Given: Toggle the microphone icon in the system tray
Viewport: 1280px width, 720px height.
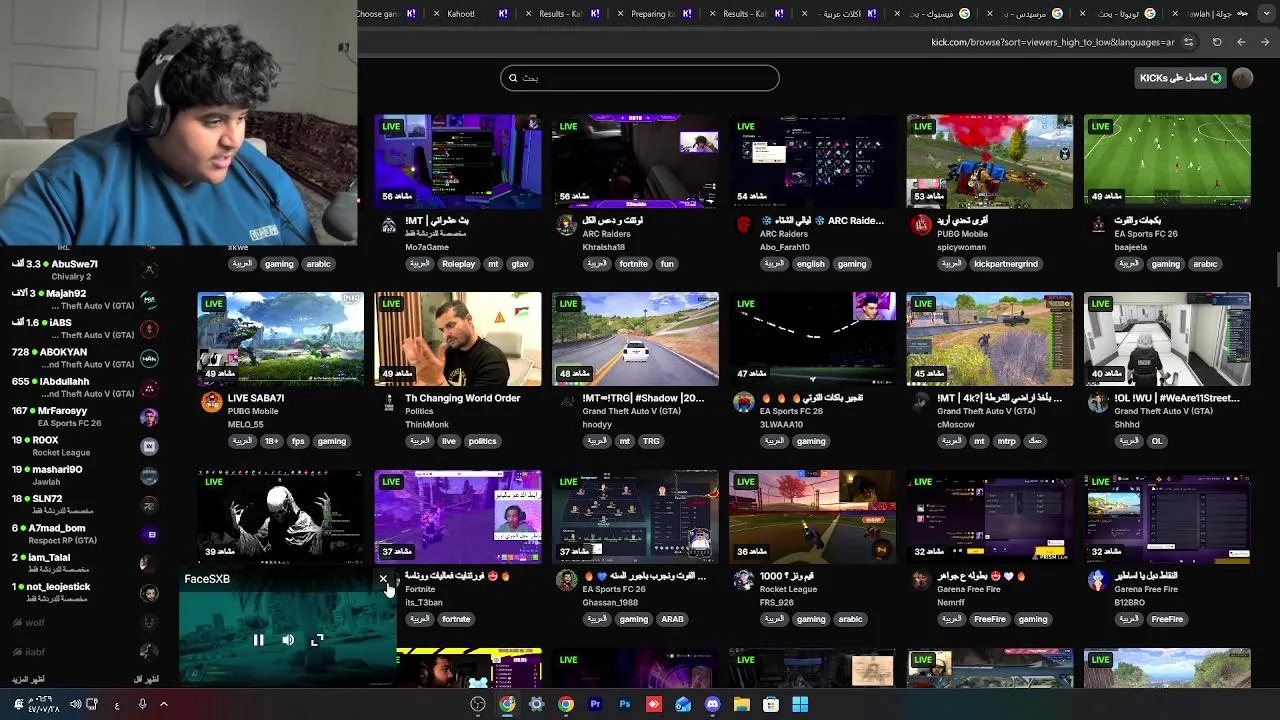Looking at the screenshot, I should 142,704.
